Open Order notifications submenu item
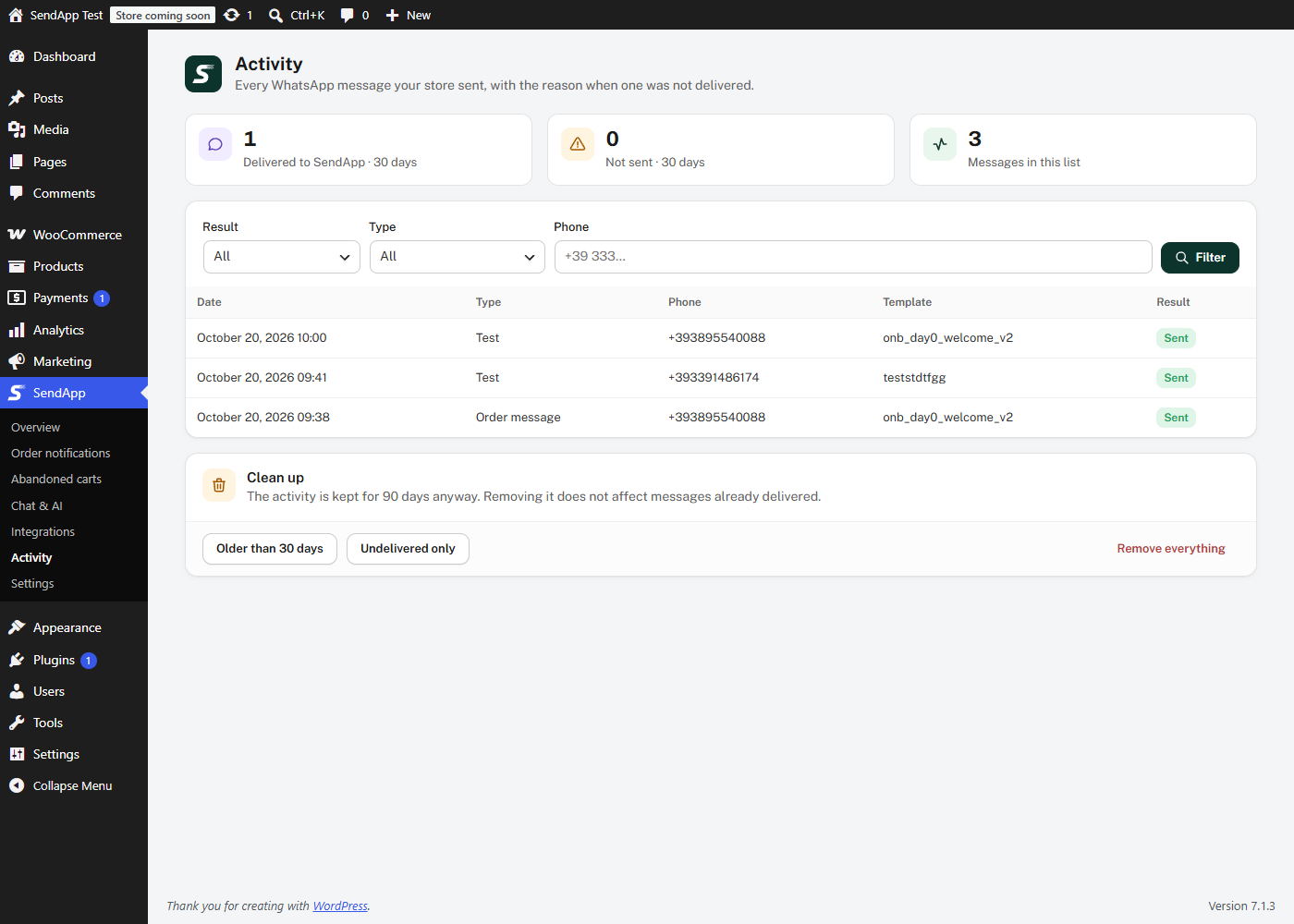The width and height of the screenshot is (1294, 924). [60, 454]
